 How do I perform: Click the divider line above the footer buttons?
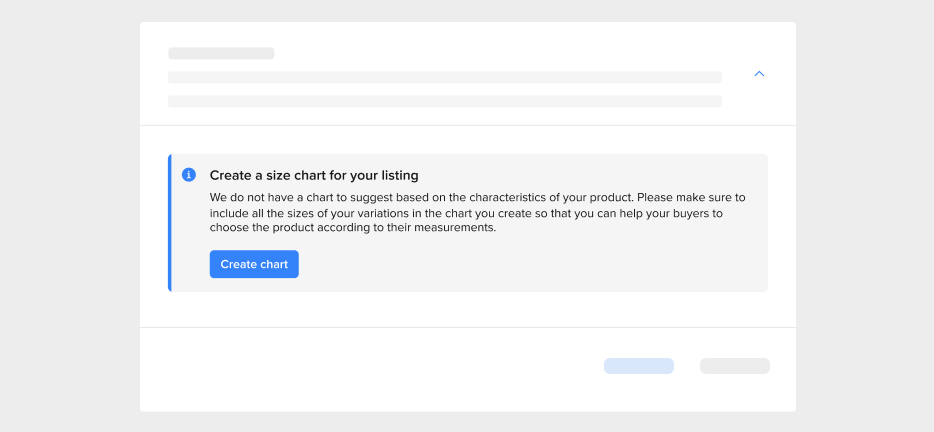pos(467,327)
